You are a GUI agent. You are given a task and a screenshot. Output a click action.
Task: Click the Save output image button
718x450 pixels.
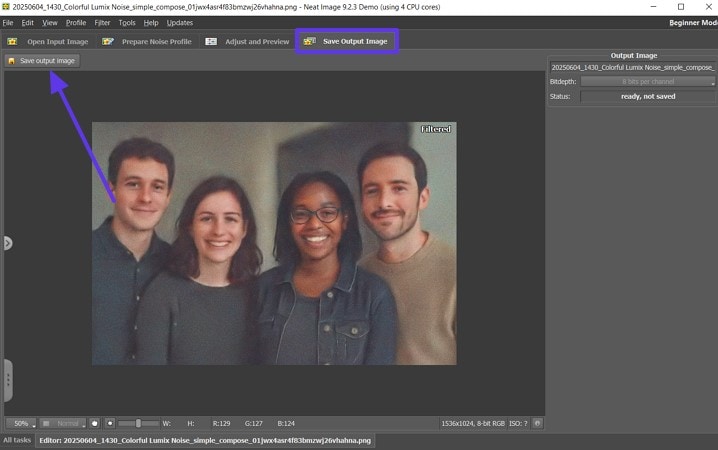coord(42,61)
